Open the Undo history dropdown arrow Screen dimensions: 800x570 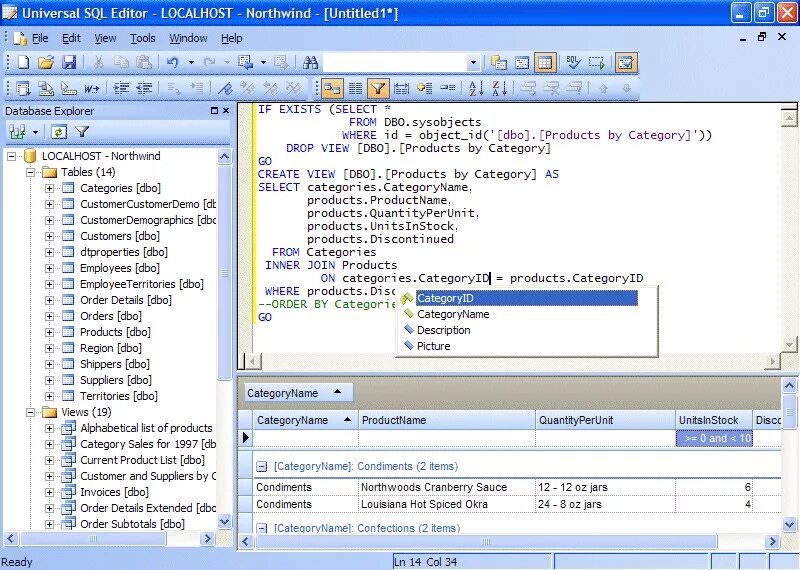(191, 62)
